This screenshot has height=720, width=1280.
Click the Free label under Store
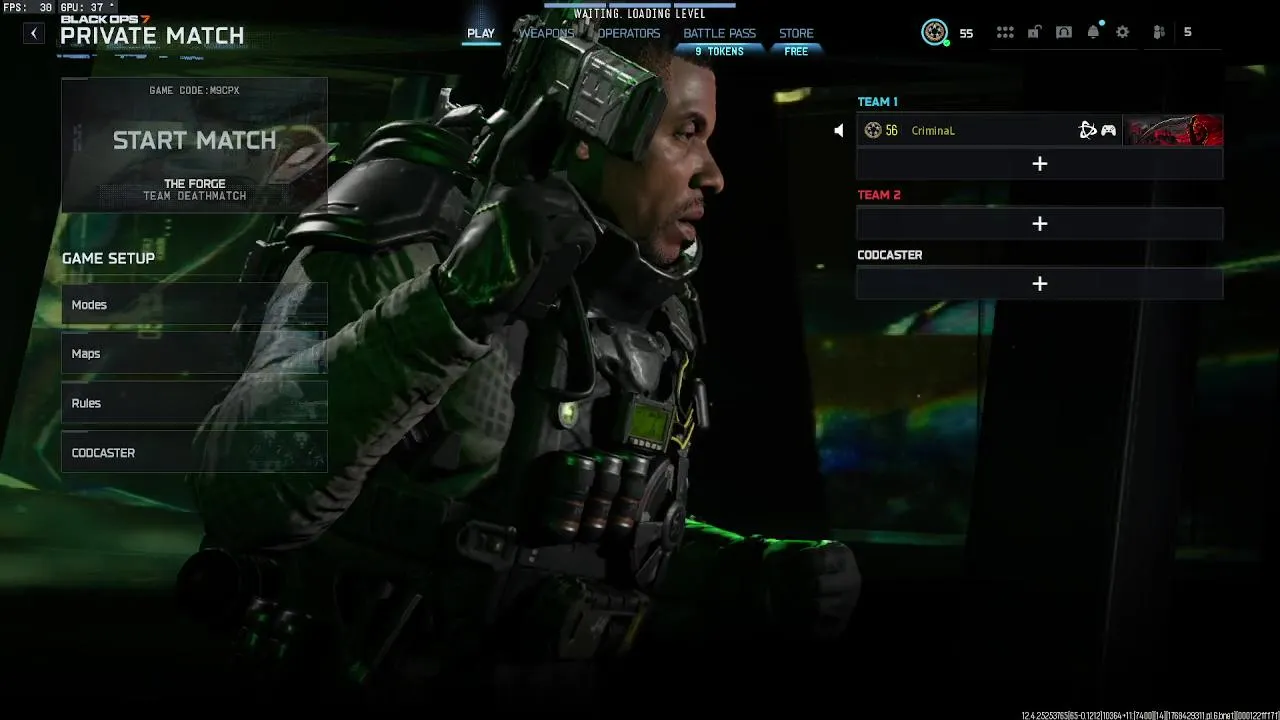[796, 51]
